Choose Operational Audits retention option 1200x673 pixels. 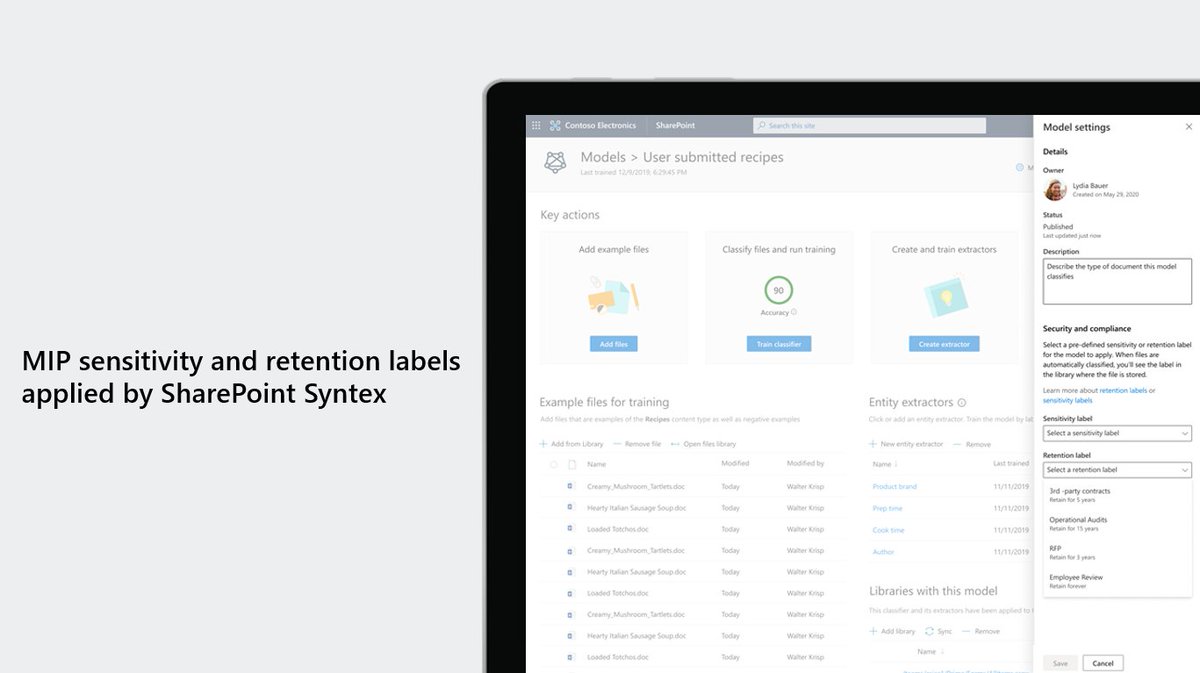pos(1117,523)
